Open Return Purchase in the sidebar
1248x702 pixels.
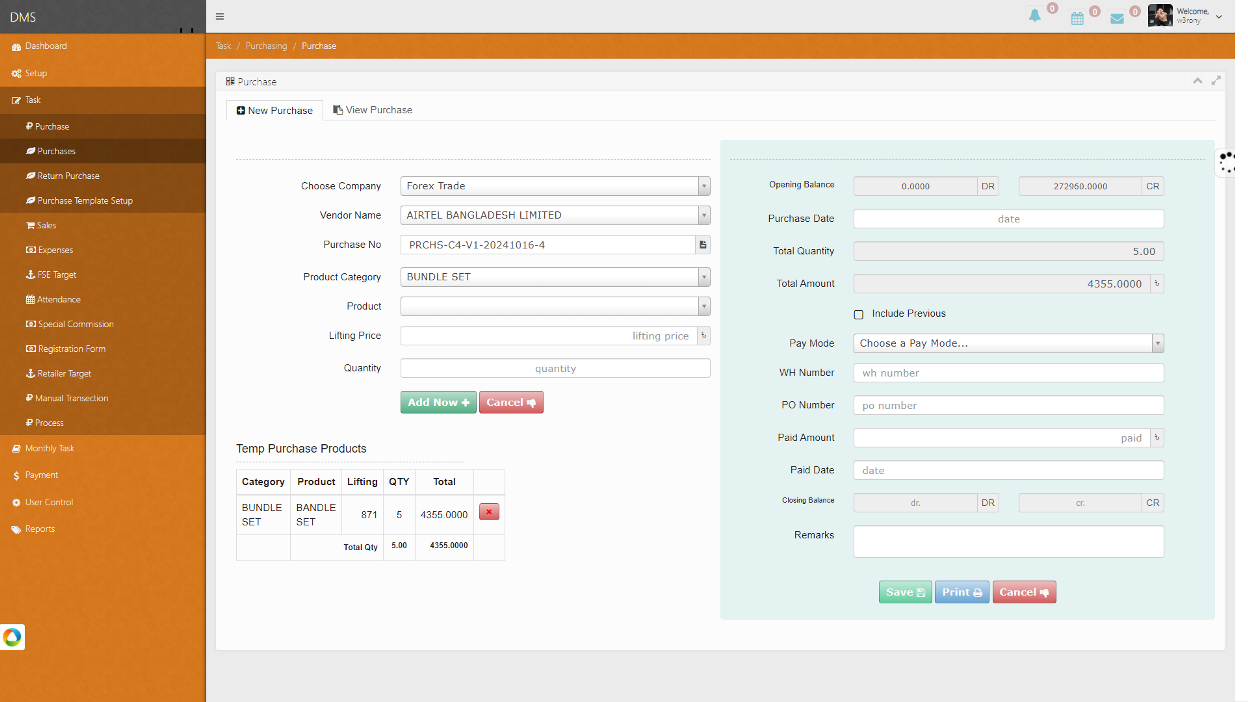(68, 176)
